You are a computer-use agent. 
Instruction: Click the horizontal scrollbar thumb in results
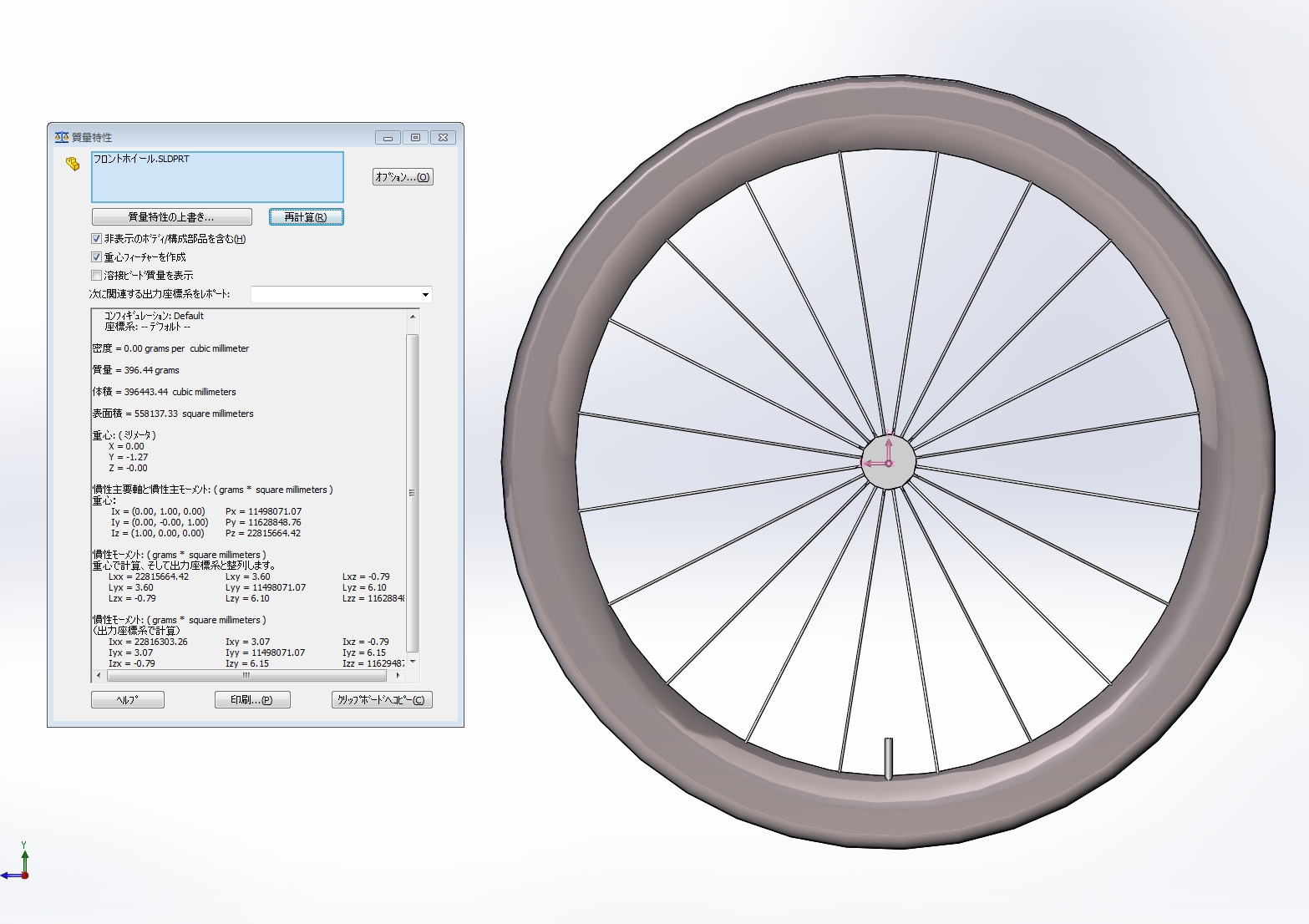[246, 675]
